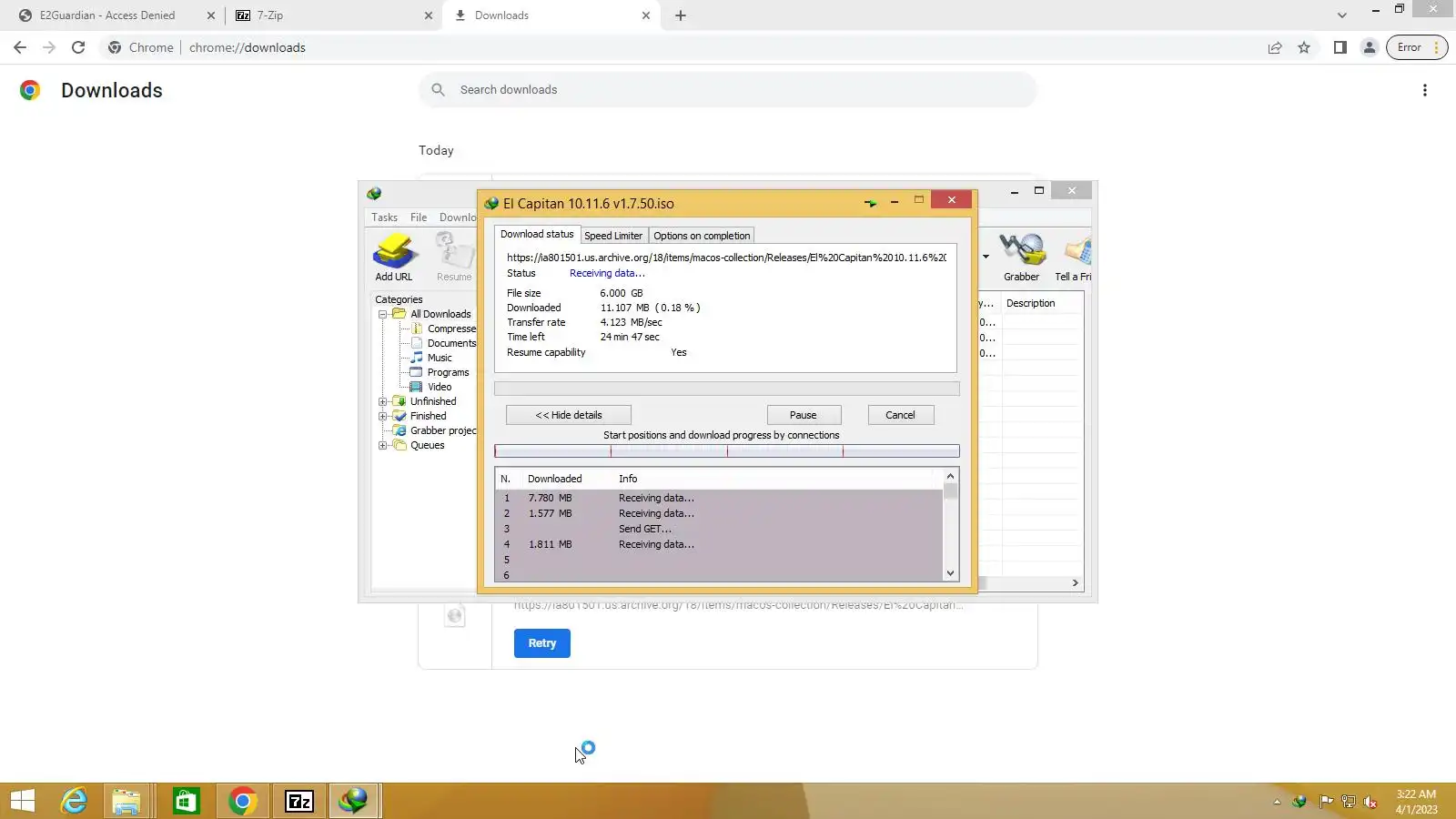Screen dimensions: 1456x819
Task: Open the toolbar dropdown arrow left of Grabber
Action: coord(986,257)
